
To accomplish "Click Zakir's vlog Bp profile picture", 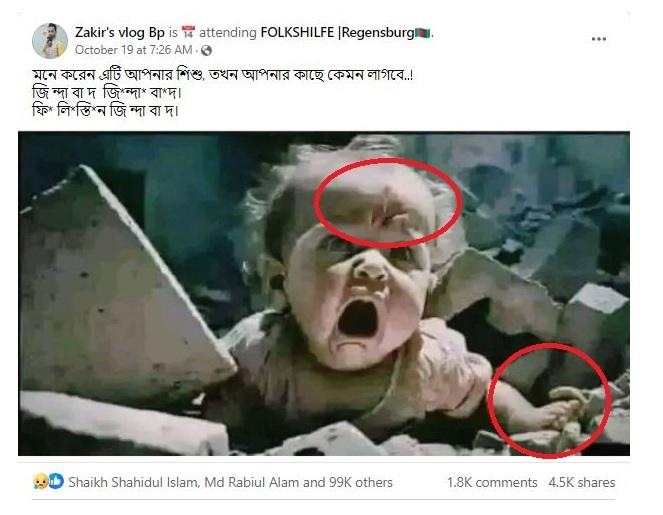I will tap(50, 41).
